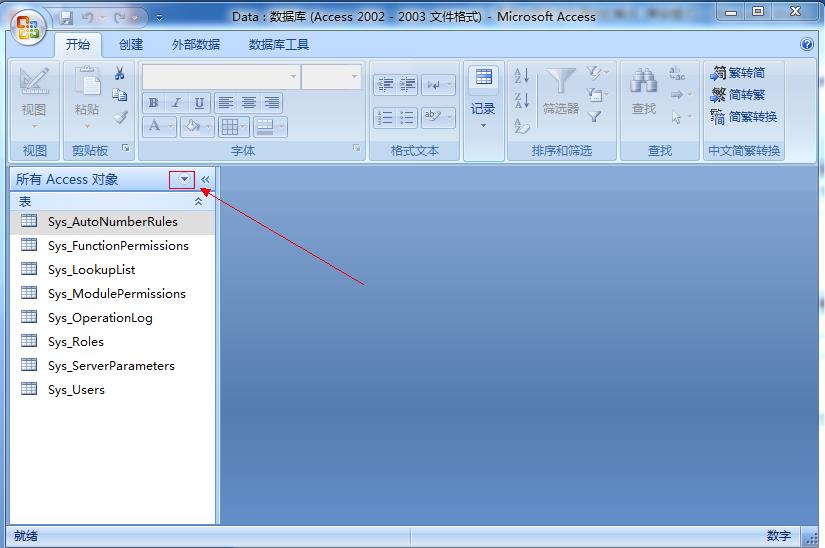Click the 简繁转换 button
This screenshot has height=548, width=825.
point(743,117)
